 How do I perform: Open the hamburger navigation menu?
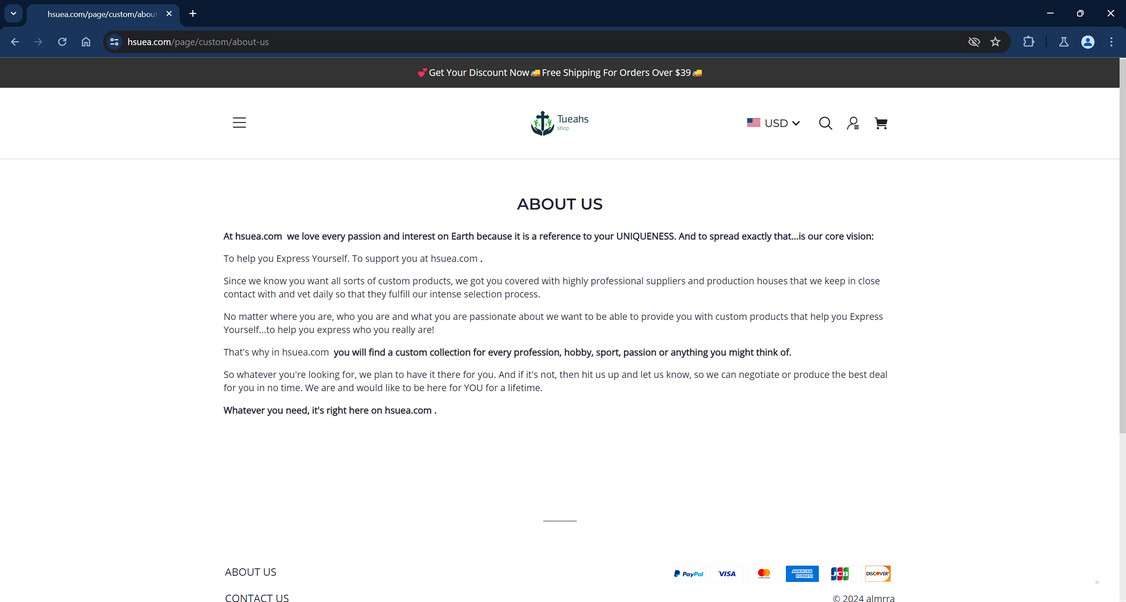(239, 122)
